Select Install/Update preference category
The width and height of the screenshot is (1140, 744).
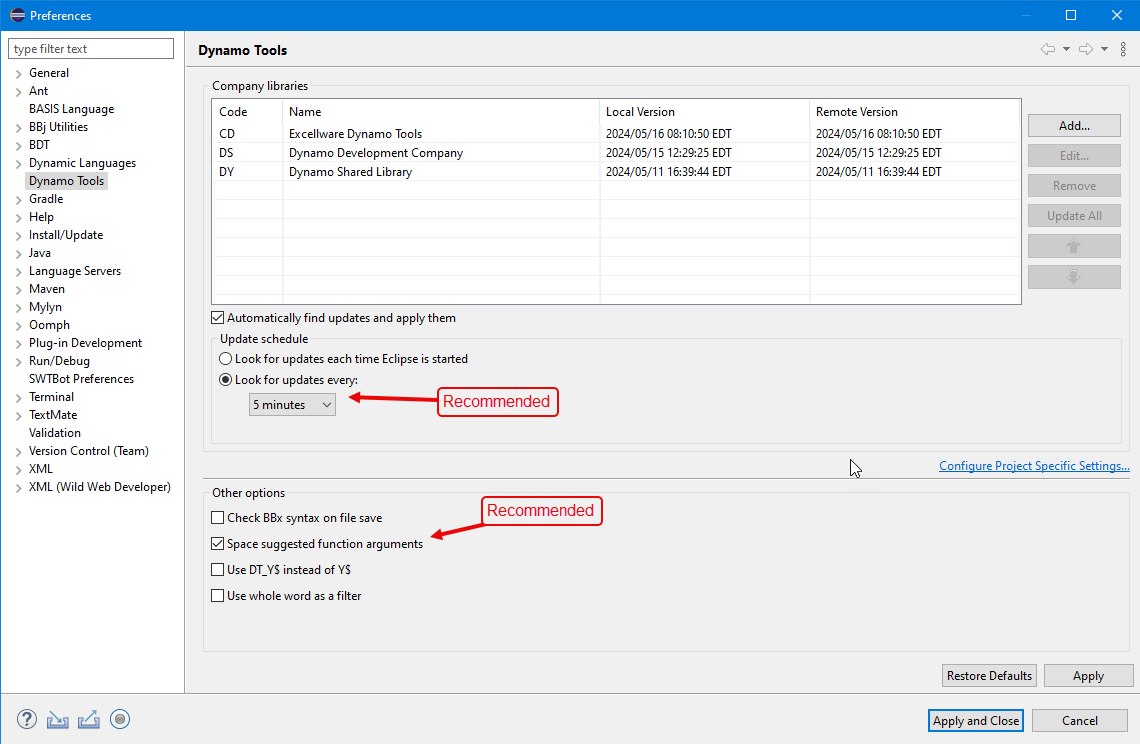point(65,235)
